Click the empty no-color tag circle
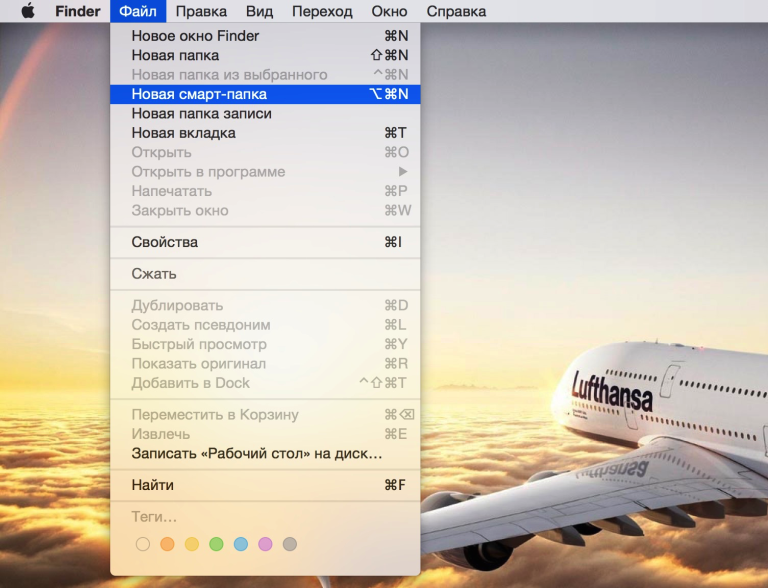This screenshot has height=588, width=768. (x=143, y=544)
